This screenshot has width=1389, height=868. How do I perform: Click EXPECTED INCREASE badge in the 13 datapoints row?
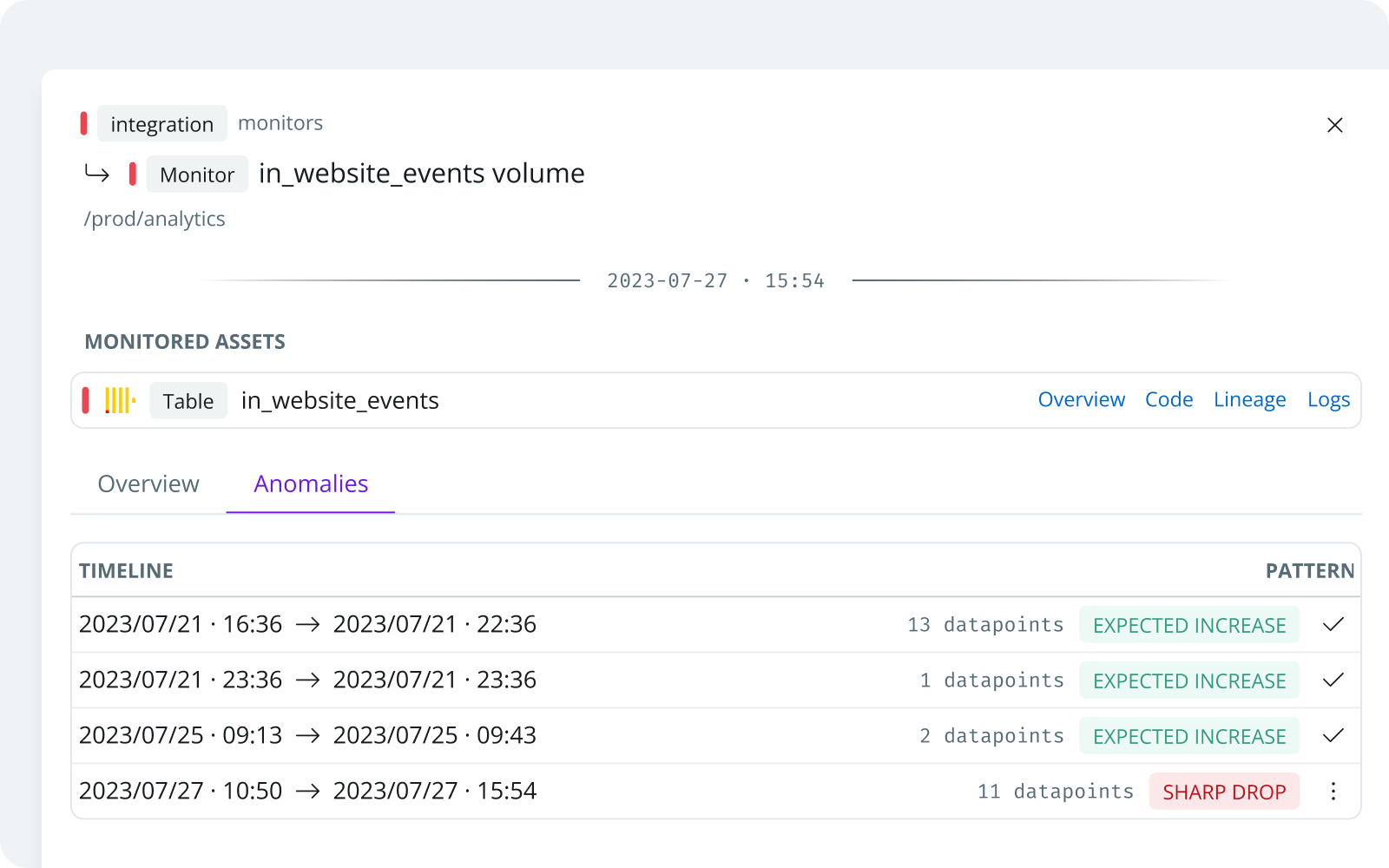[x=1189, y=625]
